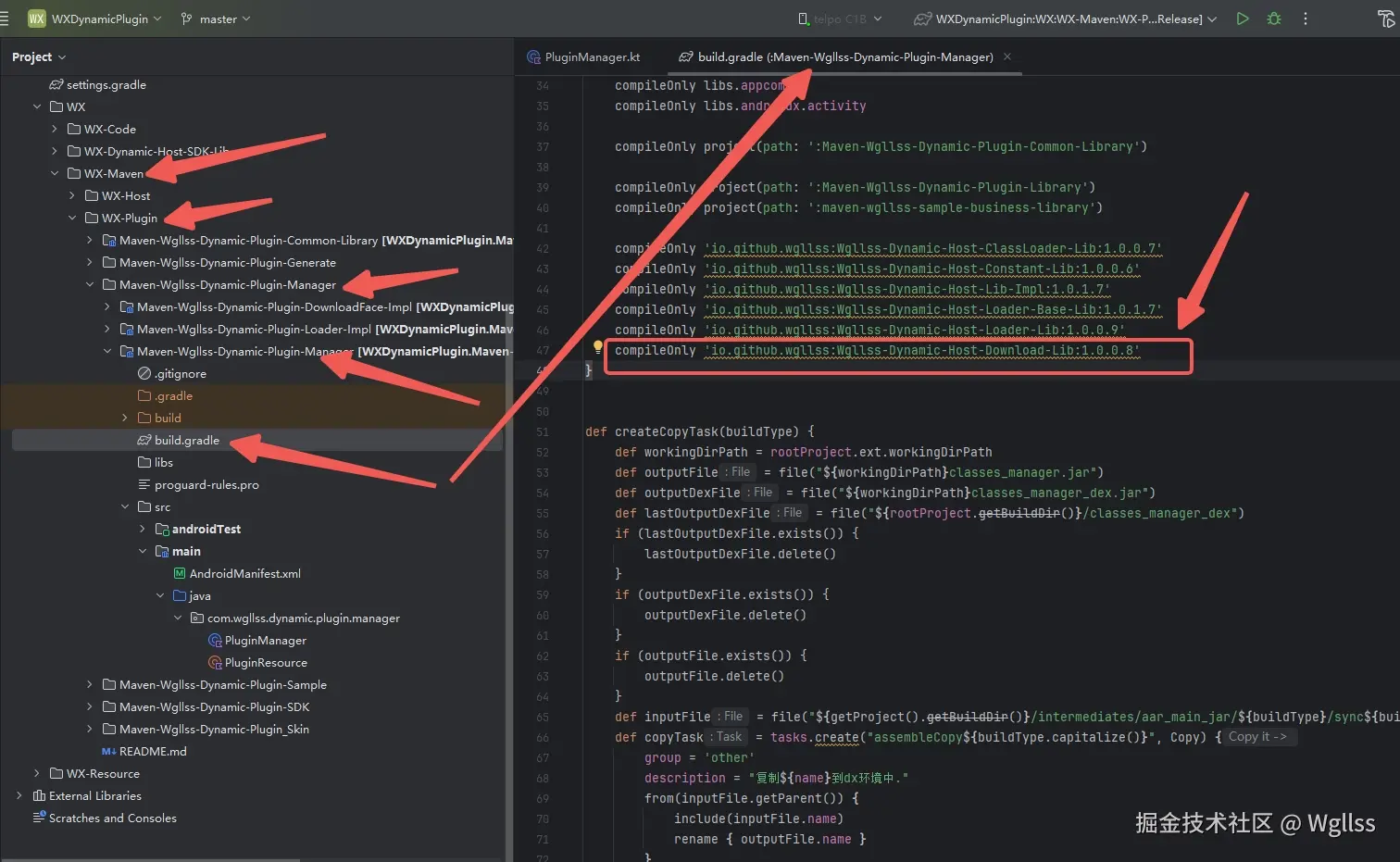Click the tool window icon at top-right
This screenshot has height=862, width=1400.
coord(1386,19)
